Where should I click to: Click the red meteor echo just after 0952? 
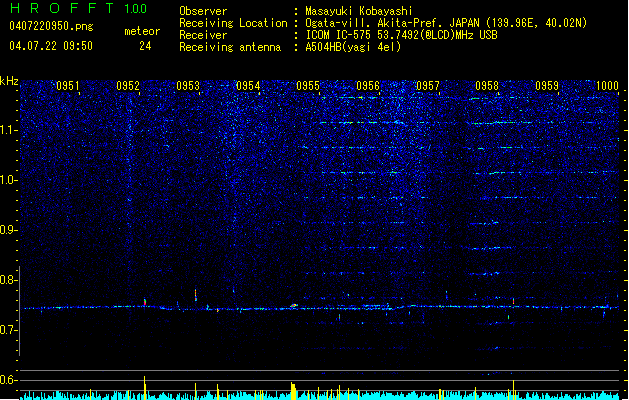pyautogui.click(x=145, y=302)
